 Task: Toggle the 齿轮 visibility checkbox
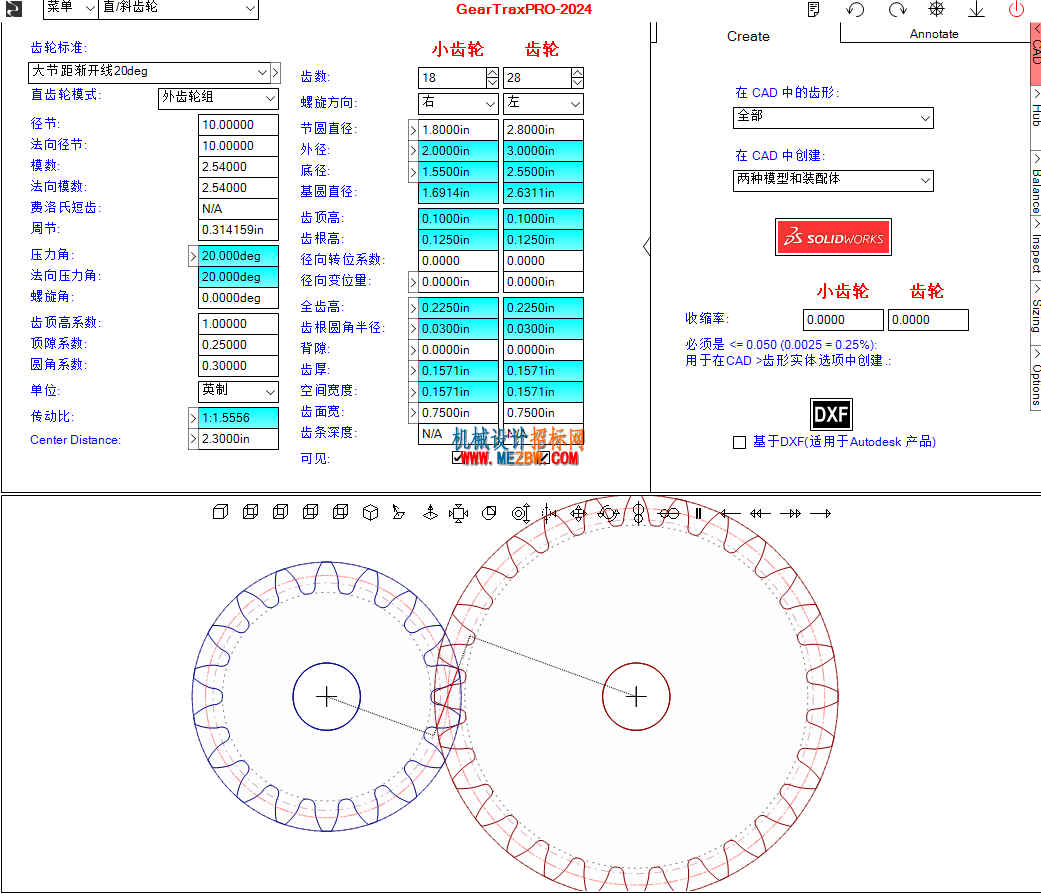543,457
